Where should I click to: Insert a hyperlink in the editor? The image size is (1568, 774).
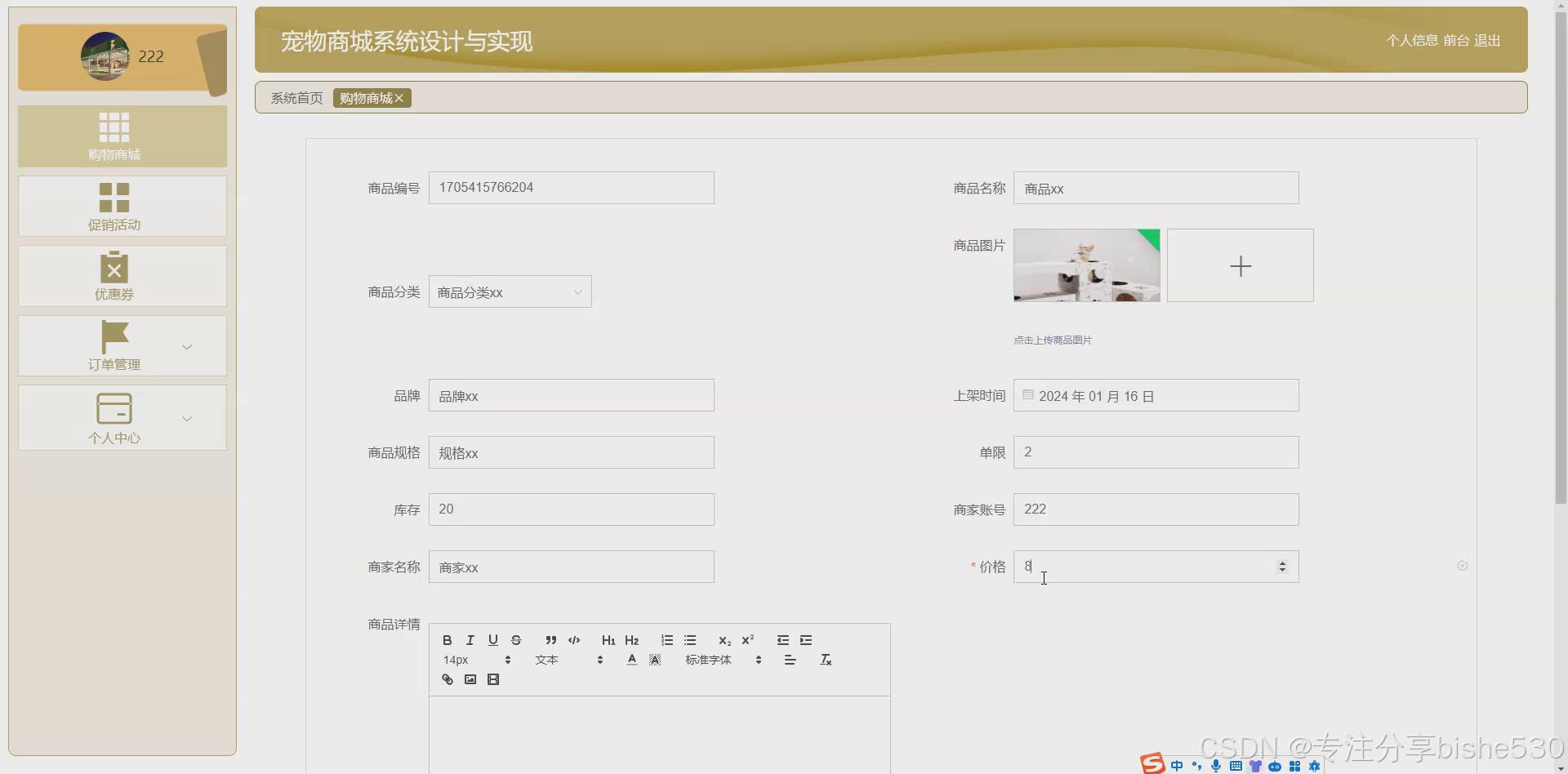point(447,679)
